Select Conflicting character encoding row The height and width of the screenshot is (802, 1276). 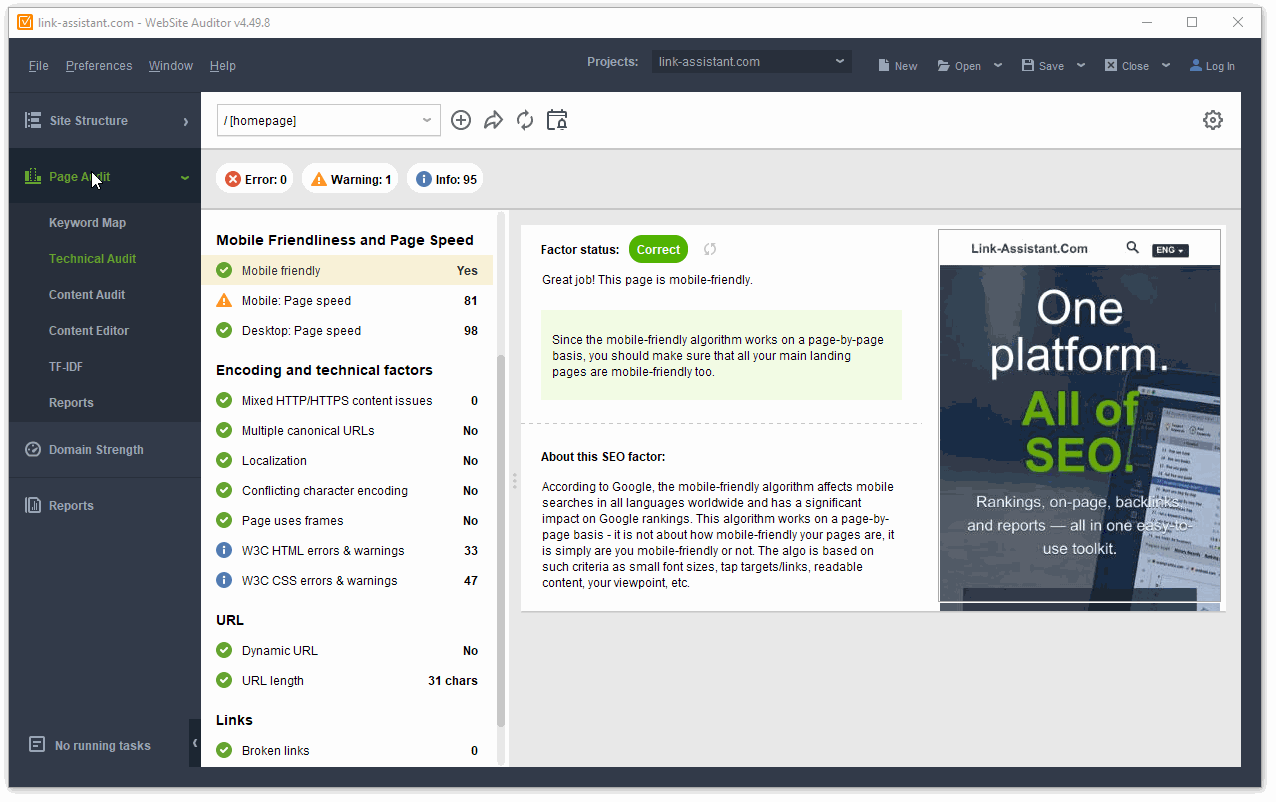pyautogui.click(x=347, y=490)
